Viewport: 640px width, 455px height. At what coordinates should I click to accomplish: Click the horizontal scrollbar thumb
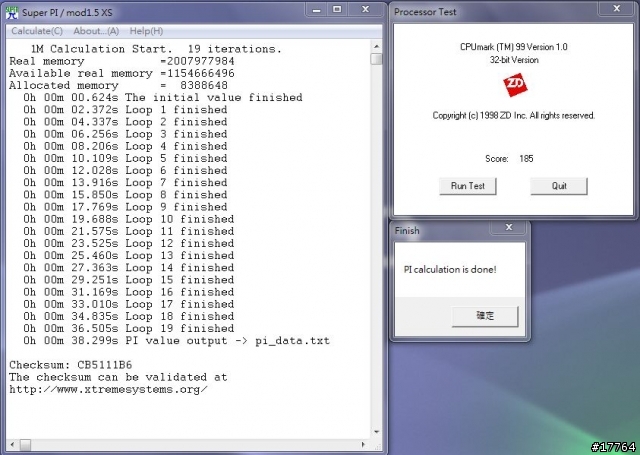[25, 445]
